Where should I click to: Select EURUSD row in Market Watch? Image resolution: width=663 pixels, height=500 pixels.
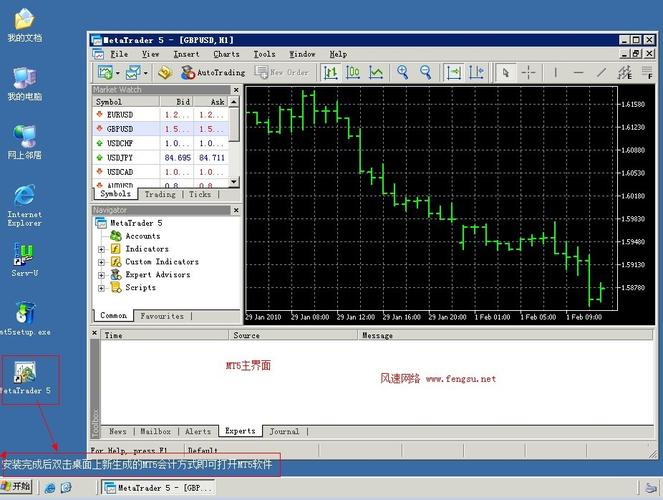tap(161, 115)
